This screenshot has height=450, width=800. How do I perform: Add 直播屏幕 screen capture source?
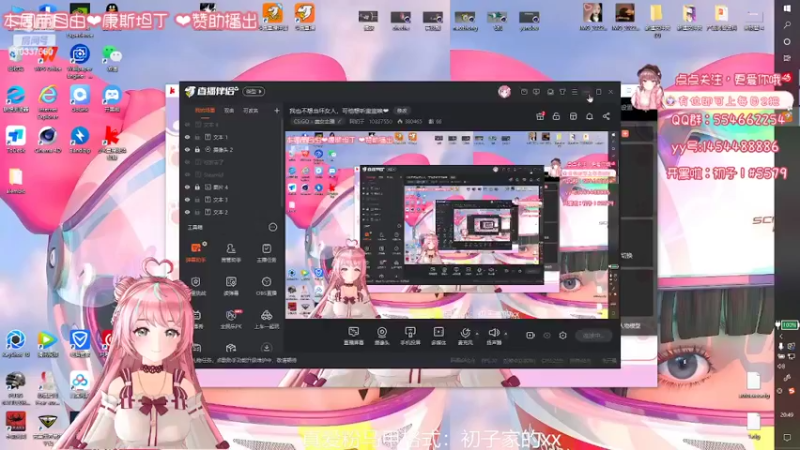coord(353,336)
